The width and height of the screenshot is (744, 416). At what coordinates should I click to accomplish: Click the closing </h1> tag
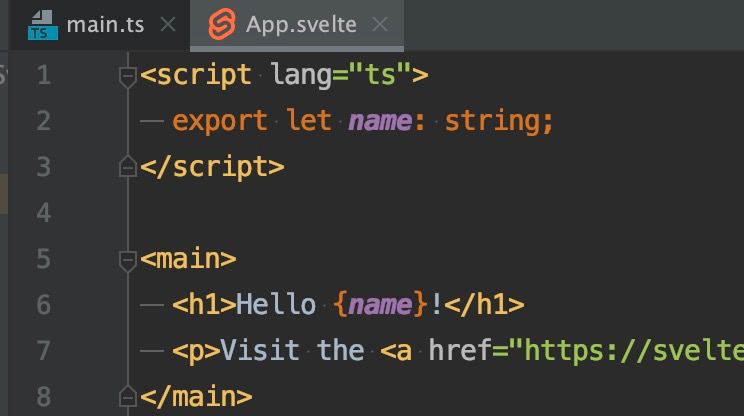[484, 305]
